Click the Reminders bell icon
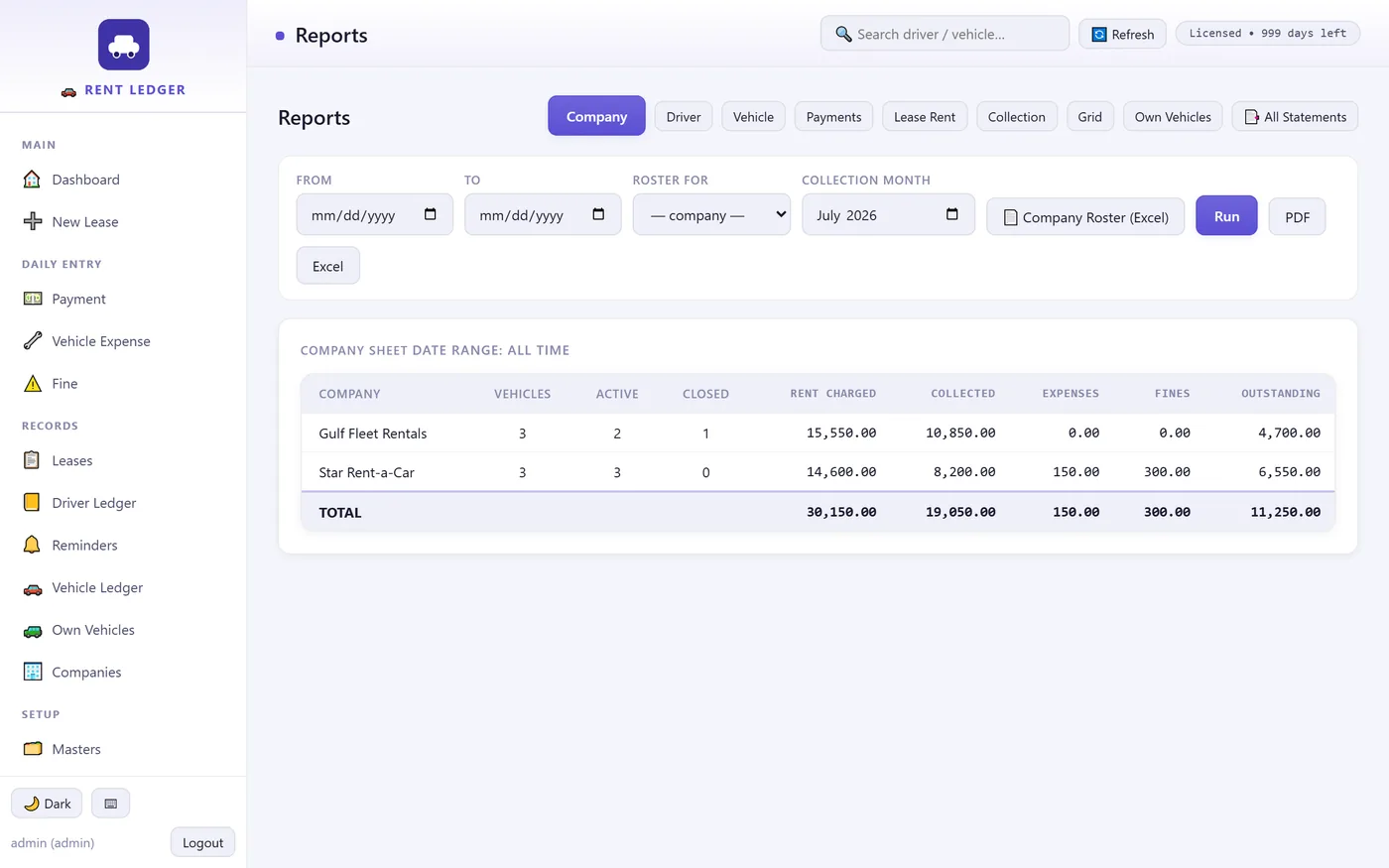Screen dimensions: 1389x868 pos(33,546)
